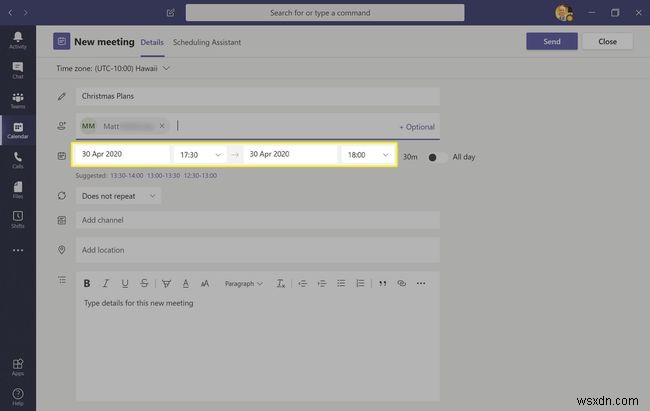The height and width of the screenshot is (411, 650).
Task: Open font size option
Action: [205, 283]
